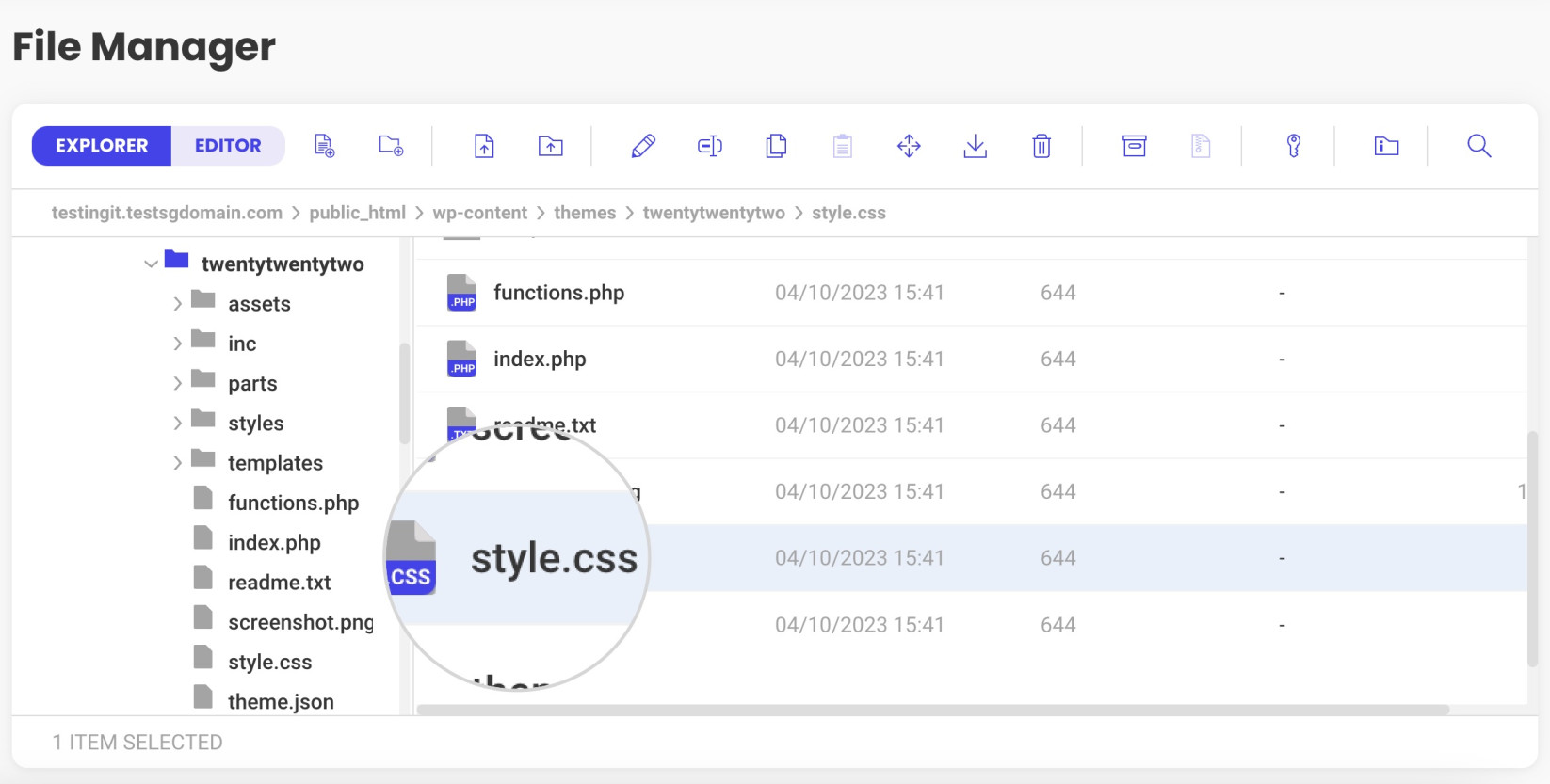
Task: Click the Folder Info icon
Action: tap(1386, 146)
